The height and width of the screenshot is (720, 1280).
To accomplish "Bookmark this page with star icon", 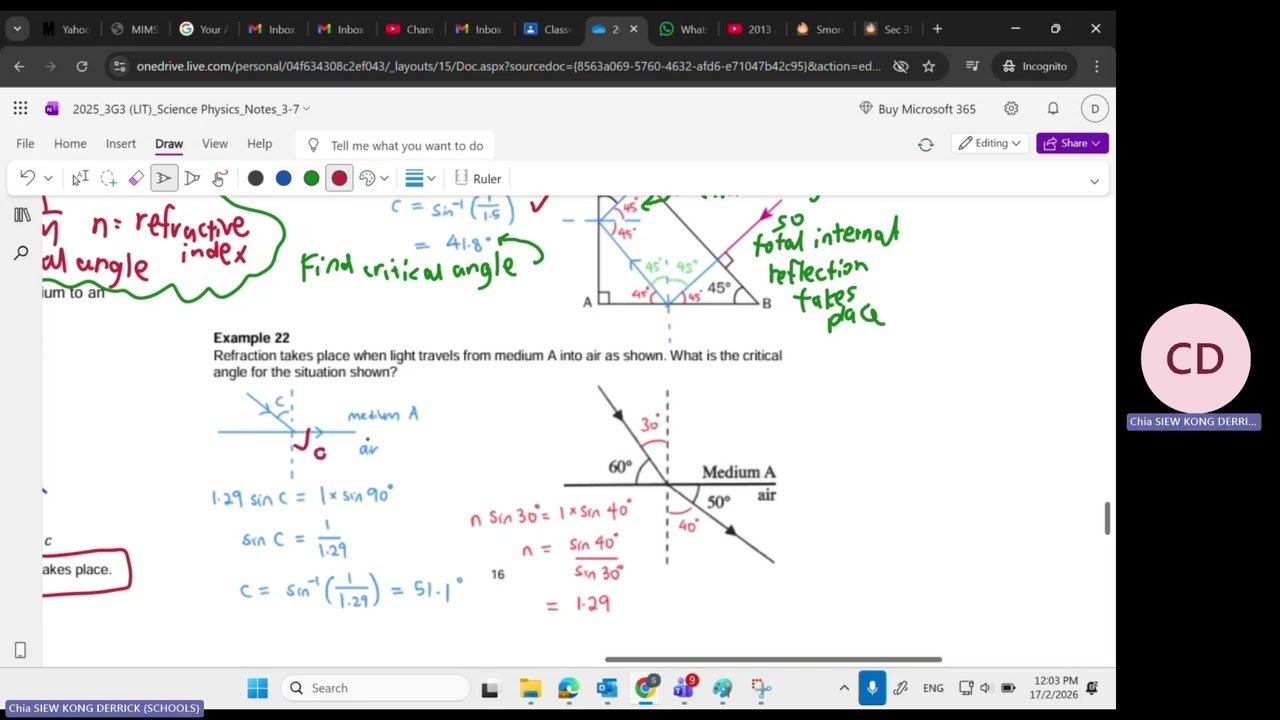I will 929,66.
